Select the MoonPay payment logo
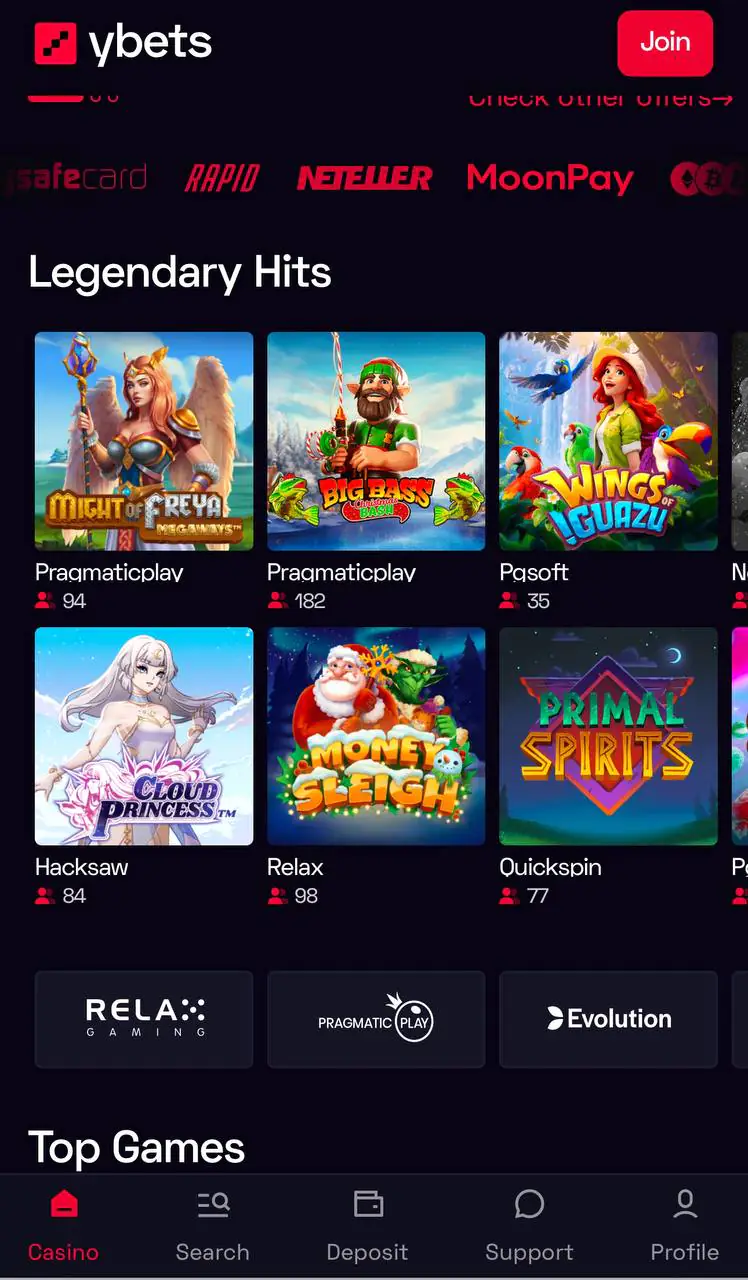This screenshot has height=1280, width=748. pyautogui.click(x=550, y=179)
